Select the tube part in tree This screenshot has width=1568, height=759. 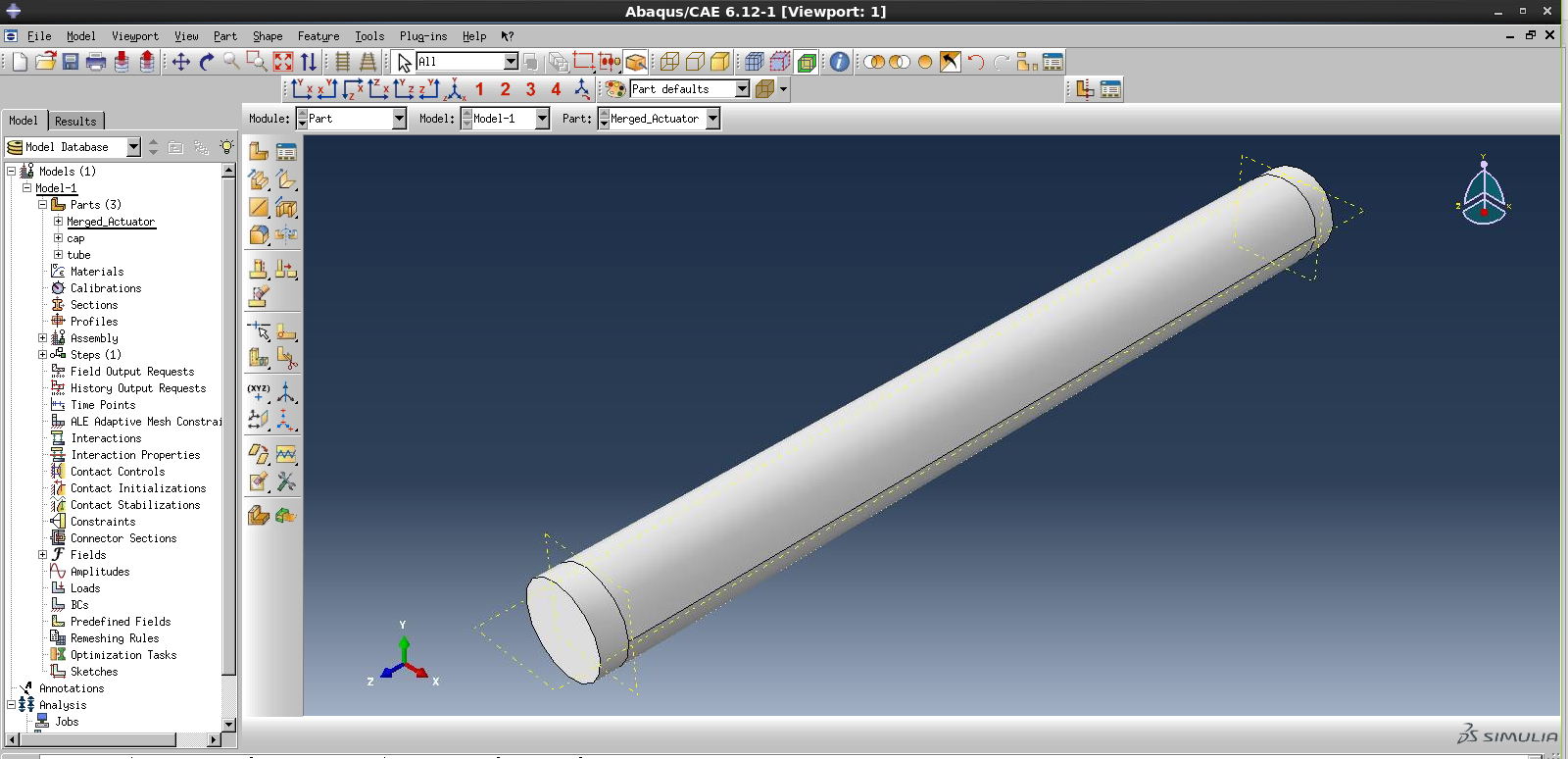click(78, 255)
